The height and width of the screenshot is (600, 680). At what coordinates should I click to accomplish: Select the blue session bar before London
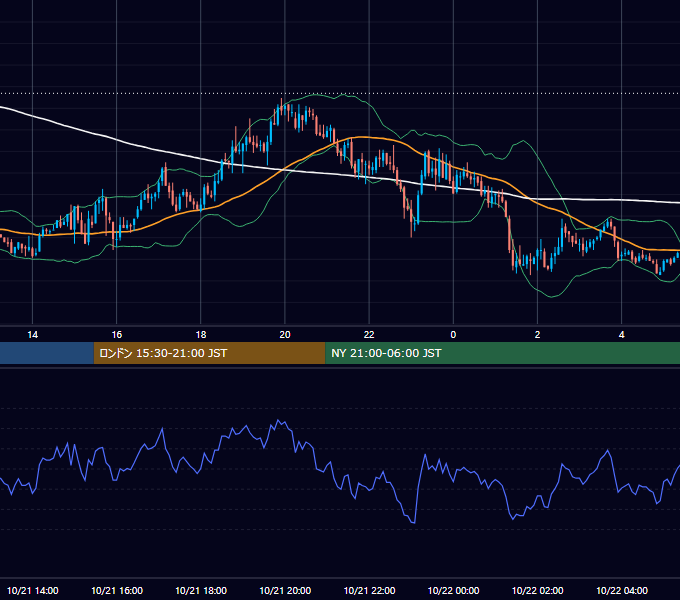47,353
